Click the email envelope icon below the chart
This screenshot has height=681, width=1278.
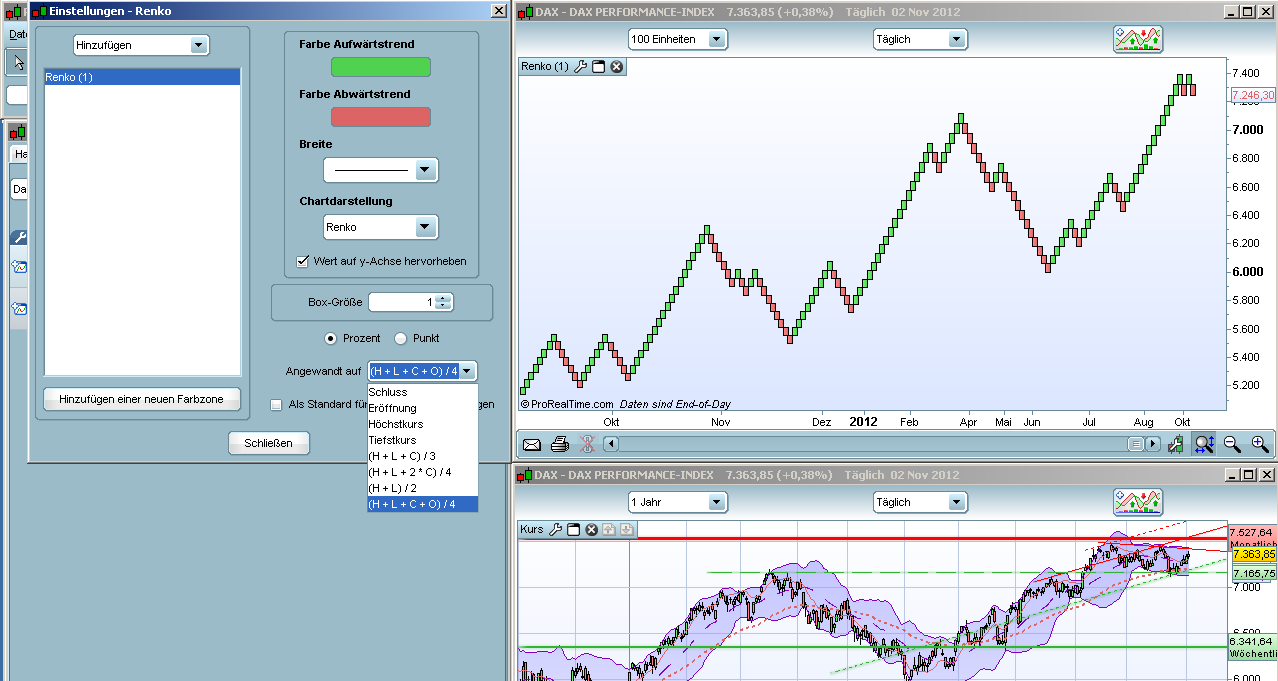pyautogui.click(x=531, y=443)
